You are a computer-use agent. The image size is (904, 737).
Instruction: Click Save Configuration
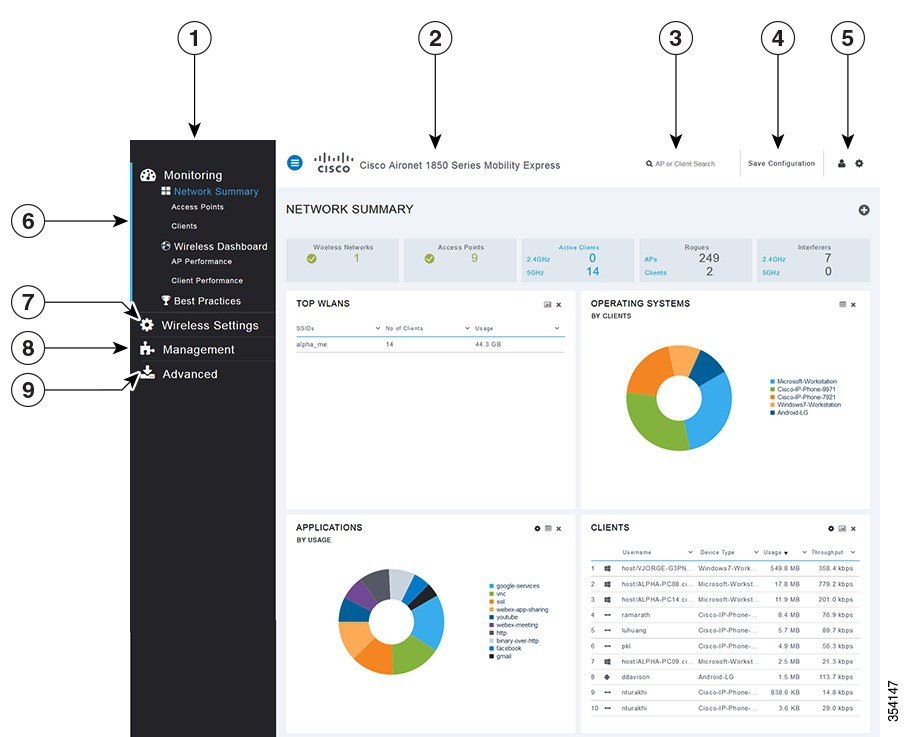click(781, 163)
